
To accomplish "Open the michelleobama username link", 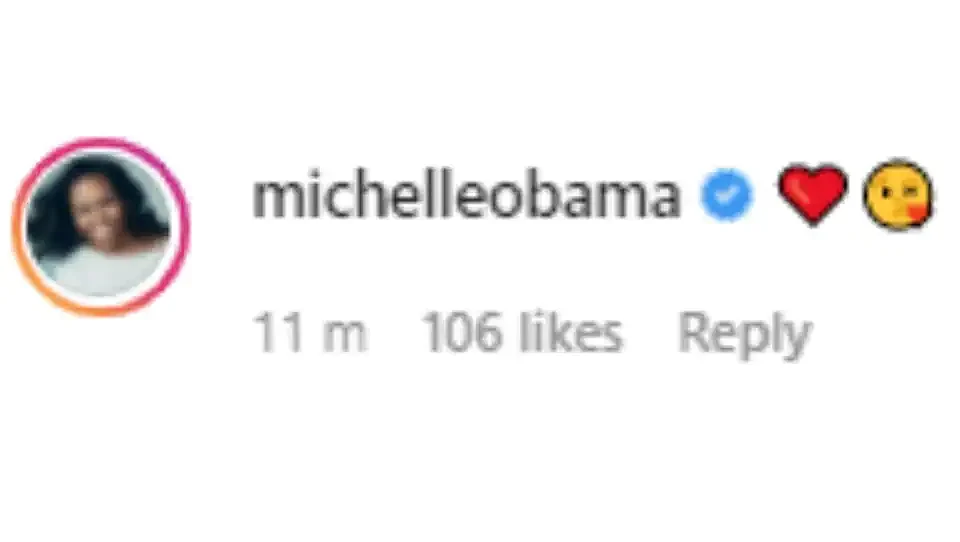I will tap(467, 196).
